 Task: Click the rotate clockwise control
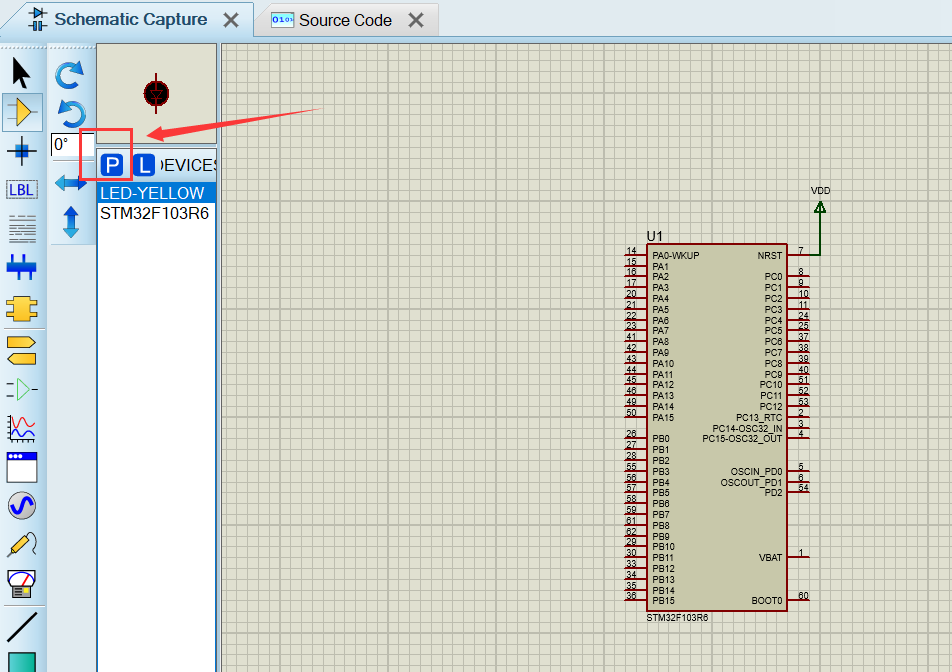(x=71, y=74)
